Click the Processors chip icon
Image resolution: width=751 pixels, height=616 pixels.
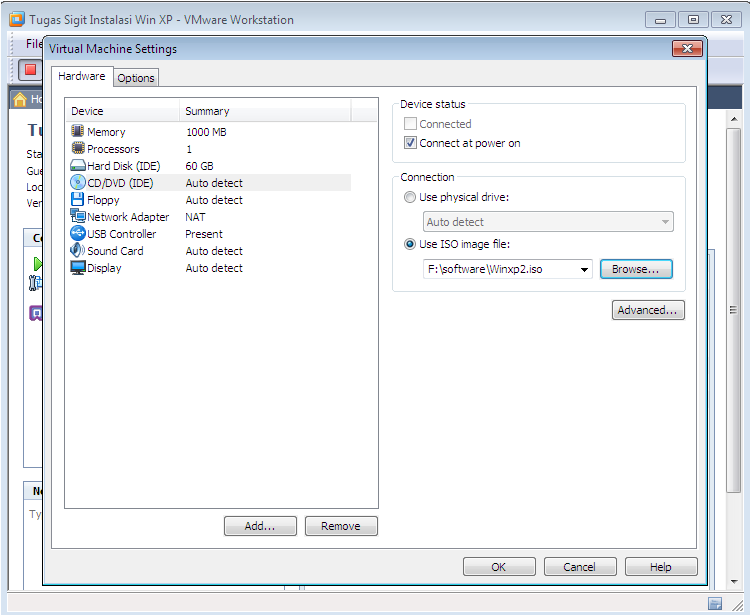(x=78, y=148)
